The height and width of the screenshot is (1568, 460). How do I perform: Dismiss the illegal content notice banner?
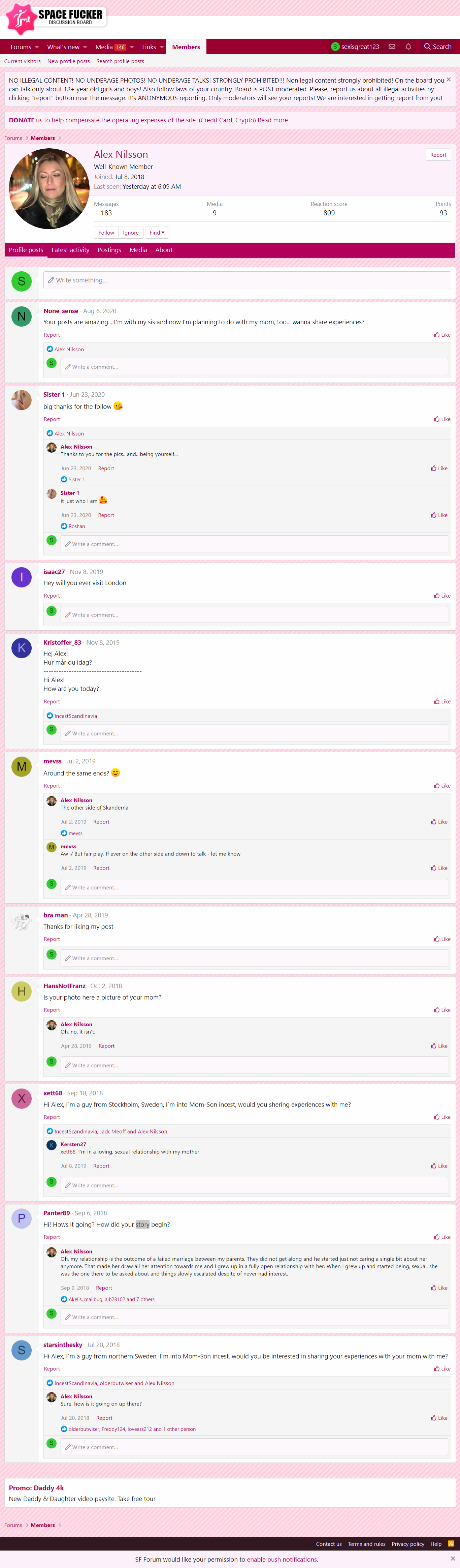pyautogui.click(x=449, y=80)
